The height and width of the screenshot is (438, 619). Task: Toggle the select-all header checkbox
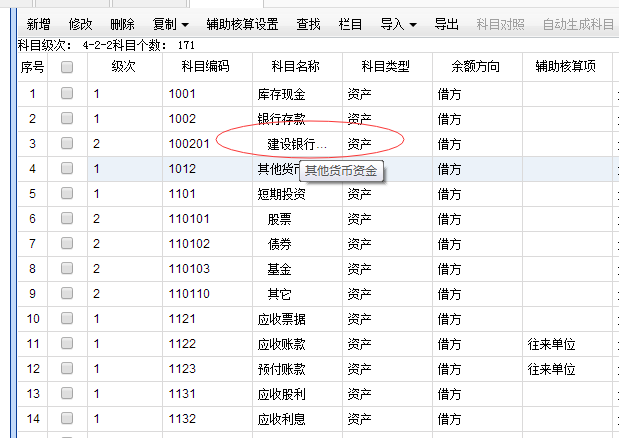click(x=67, y=67)
